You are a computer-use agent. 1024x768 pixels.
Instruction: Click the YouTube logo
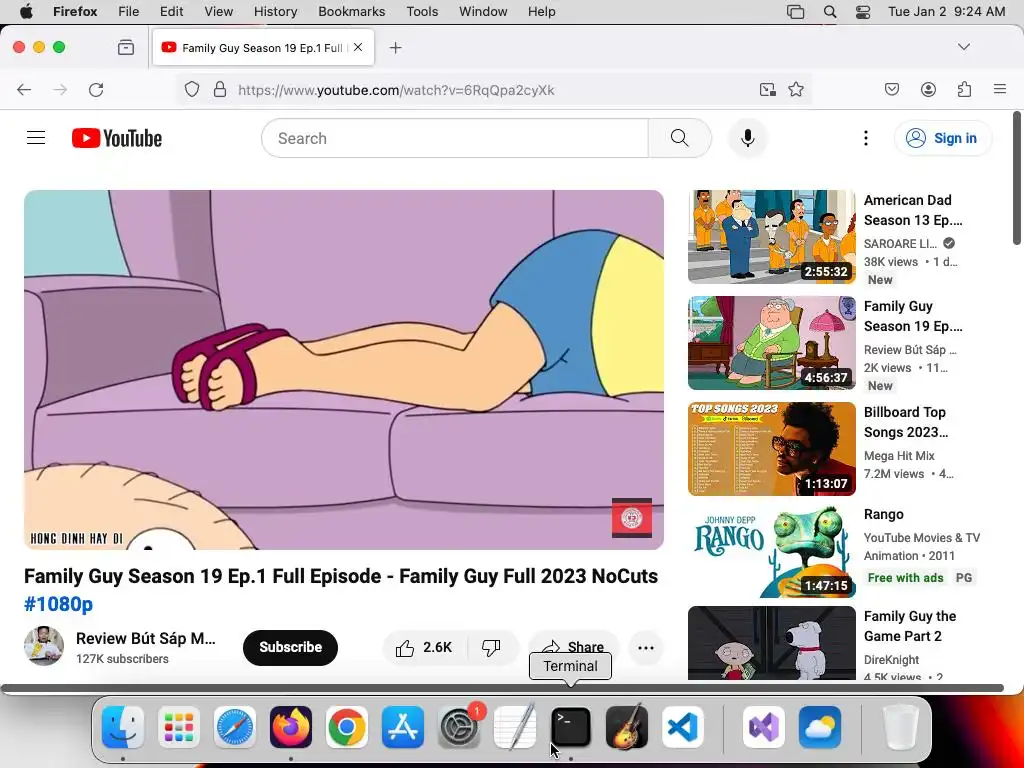tap(117, 138)
